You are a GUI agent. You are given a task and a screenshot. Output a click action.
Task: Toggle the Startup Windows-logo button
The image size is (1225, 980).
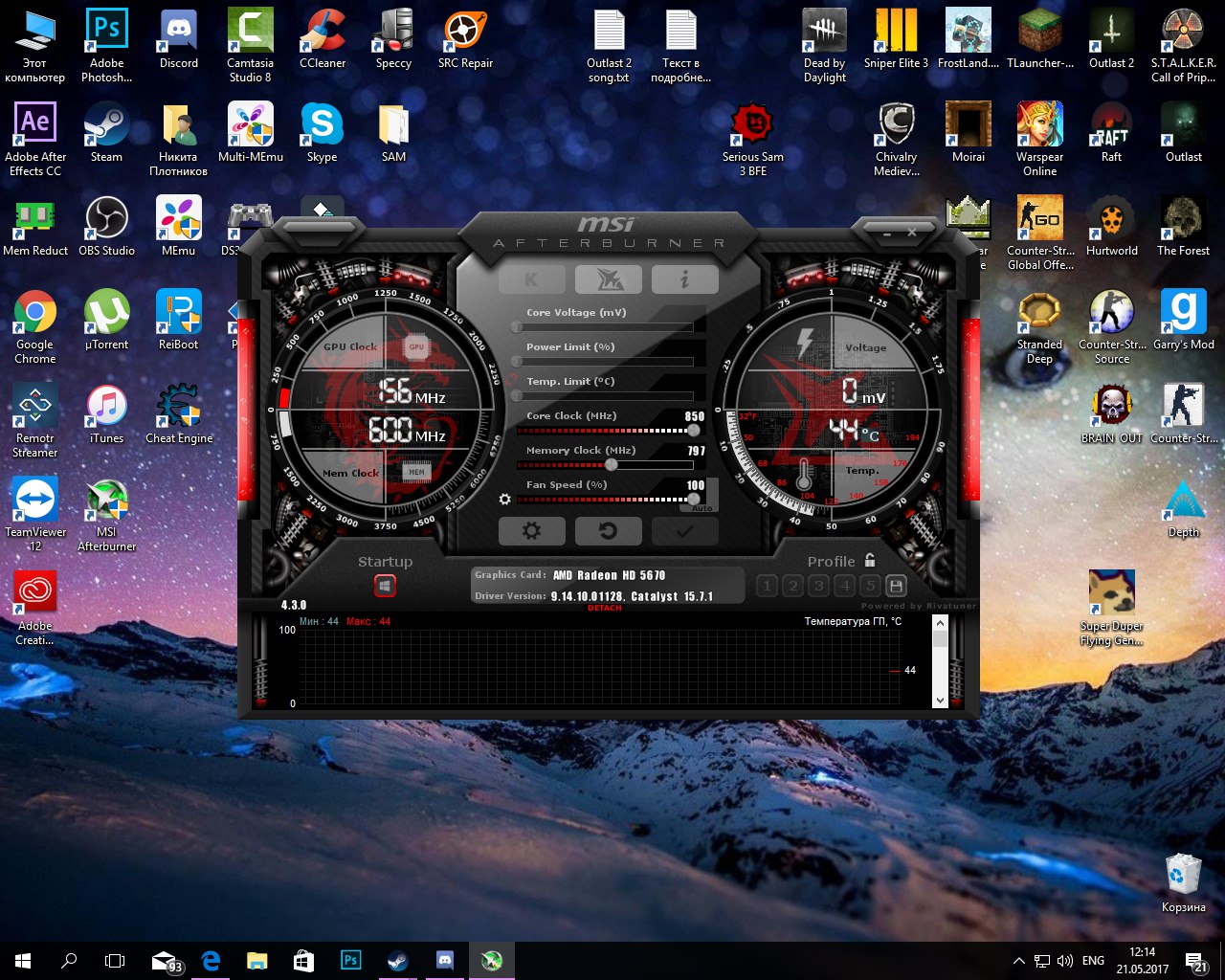pos(385,586)
